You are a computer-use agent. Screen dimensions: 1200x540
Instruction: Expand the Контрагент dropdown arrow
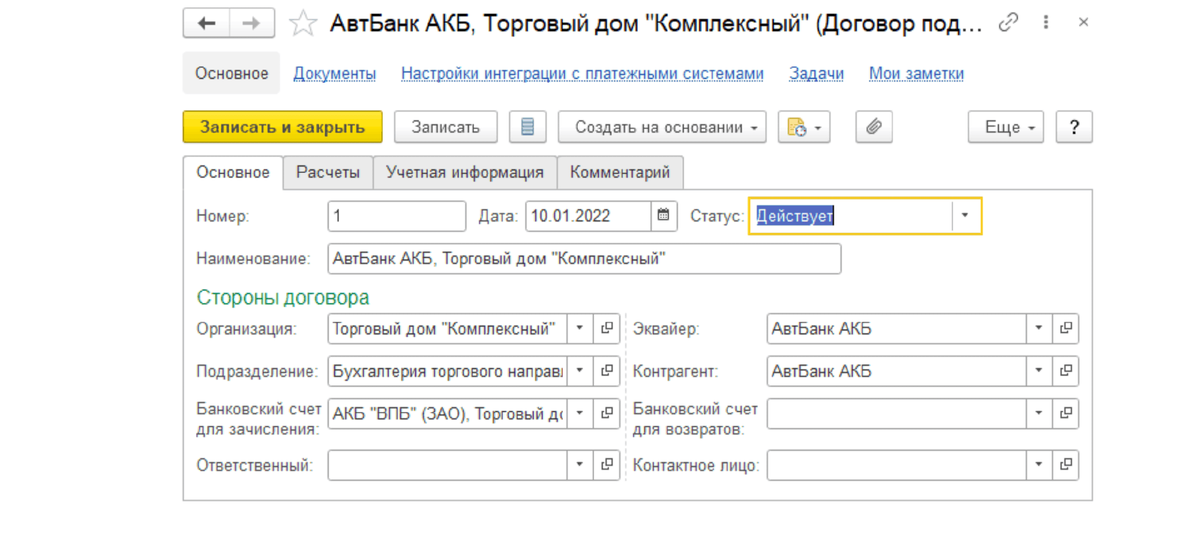[1040, 371]
